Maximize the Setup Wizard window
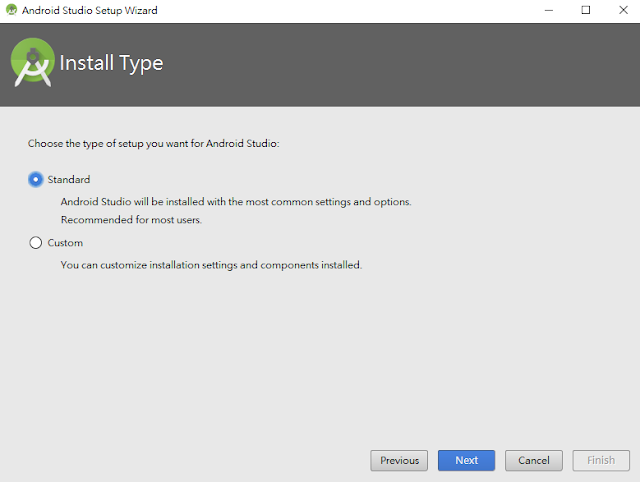This screenshot has height=482, width=640. click(586, 10)
